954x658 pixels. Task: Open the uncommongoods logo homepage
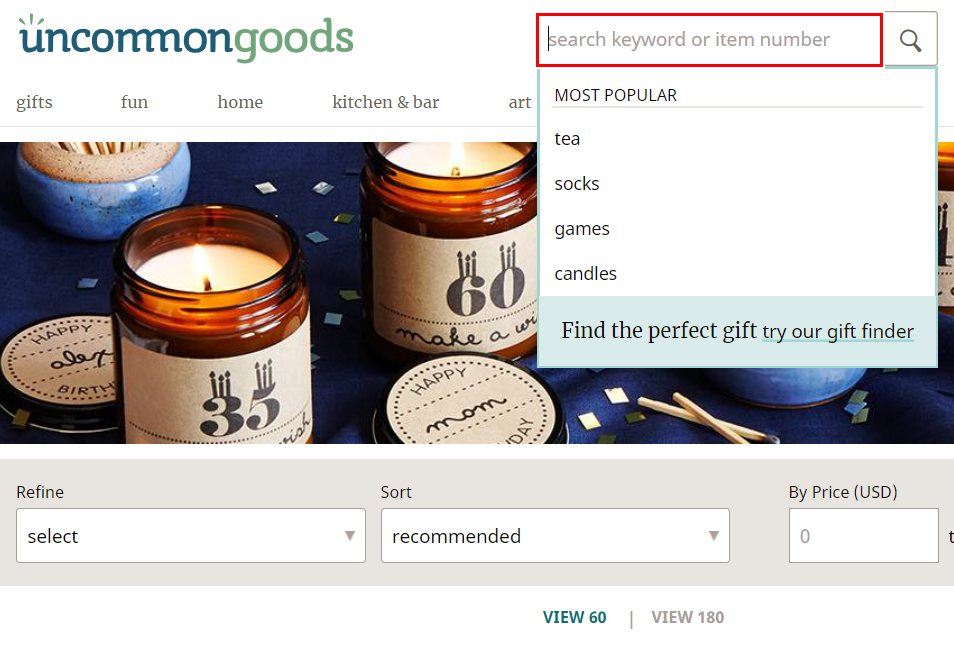coord(186,38)
